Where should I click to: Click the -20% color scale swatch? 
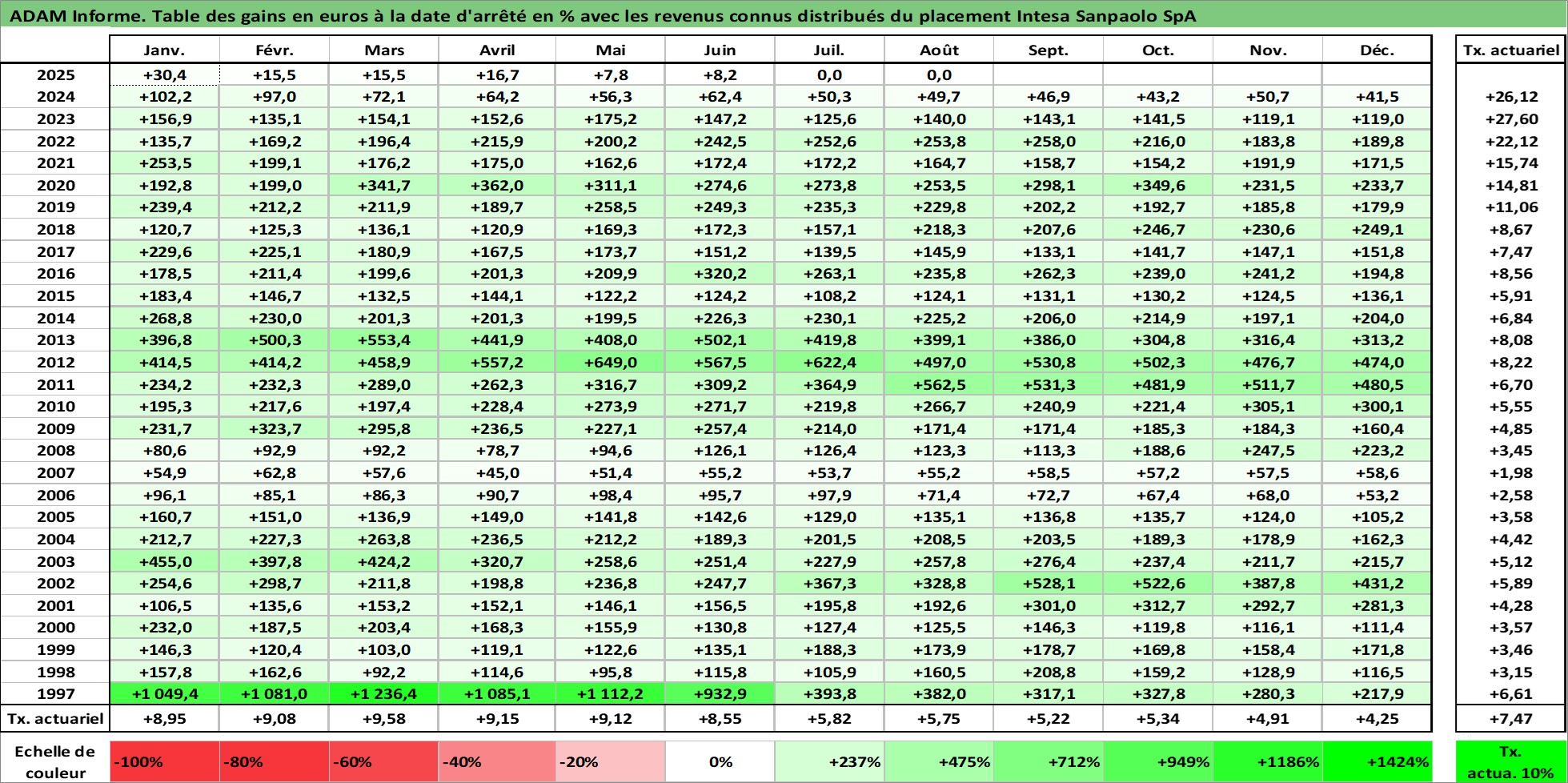coord(611,761)
